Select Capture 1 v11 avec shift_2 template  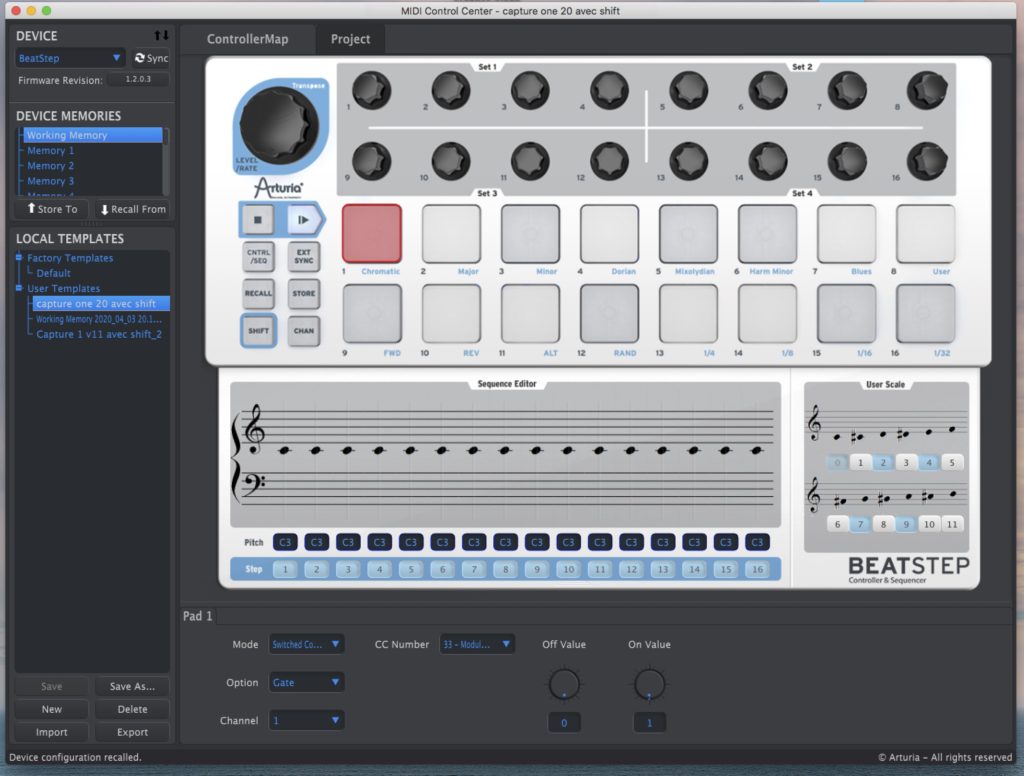(x=99, y=334)
